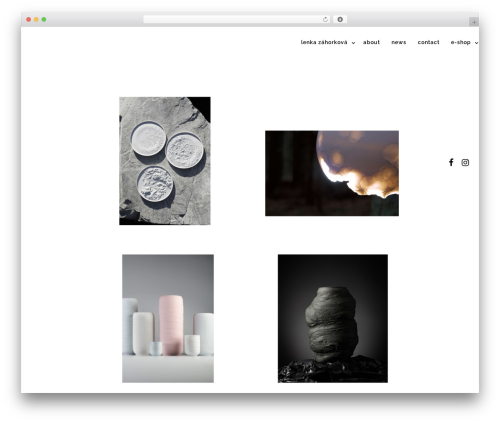
Task: Expand the e-shop dropdown chevron
Action: pos(476,43)
